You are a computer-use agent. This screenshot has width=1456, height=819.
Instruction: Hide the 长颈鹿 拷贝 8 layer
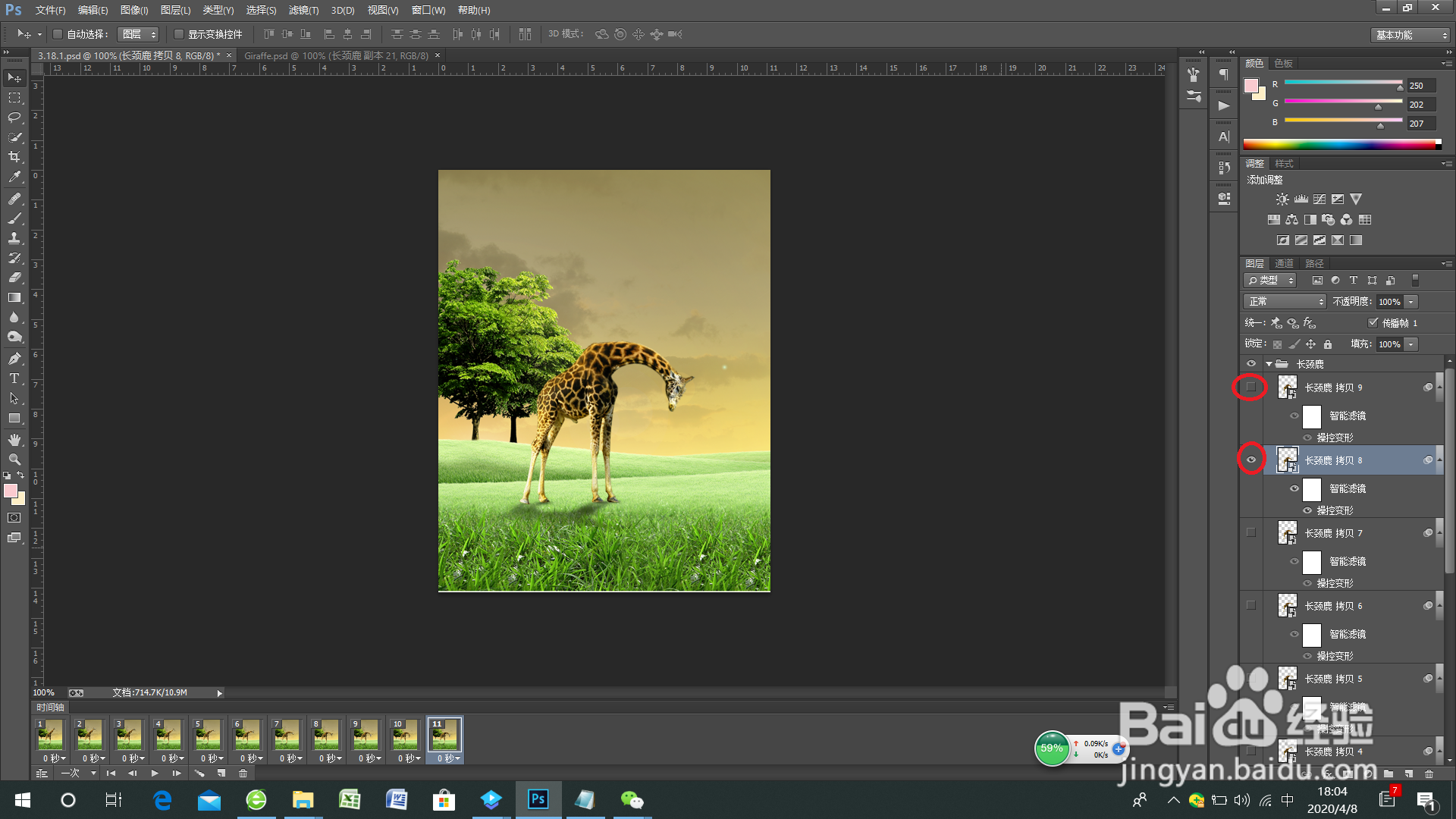1251,460
